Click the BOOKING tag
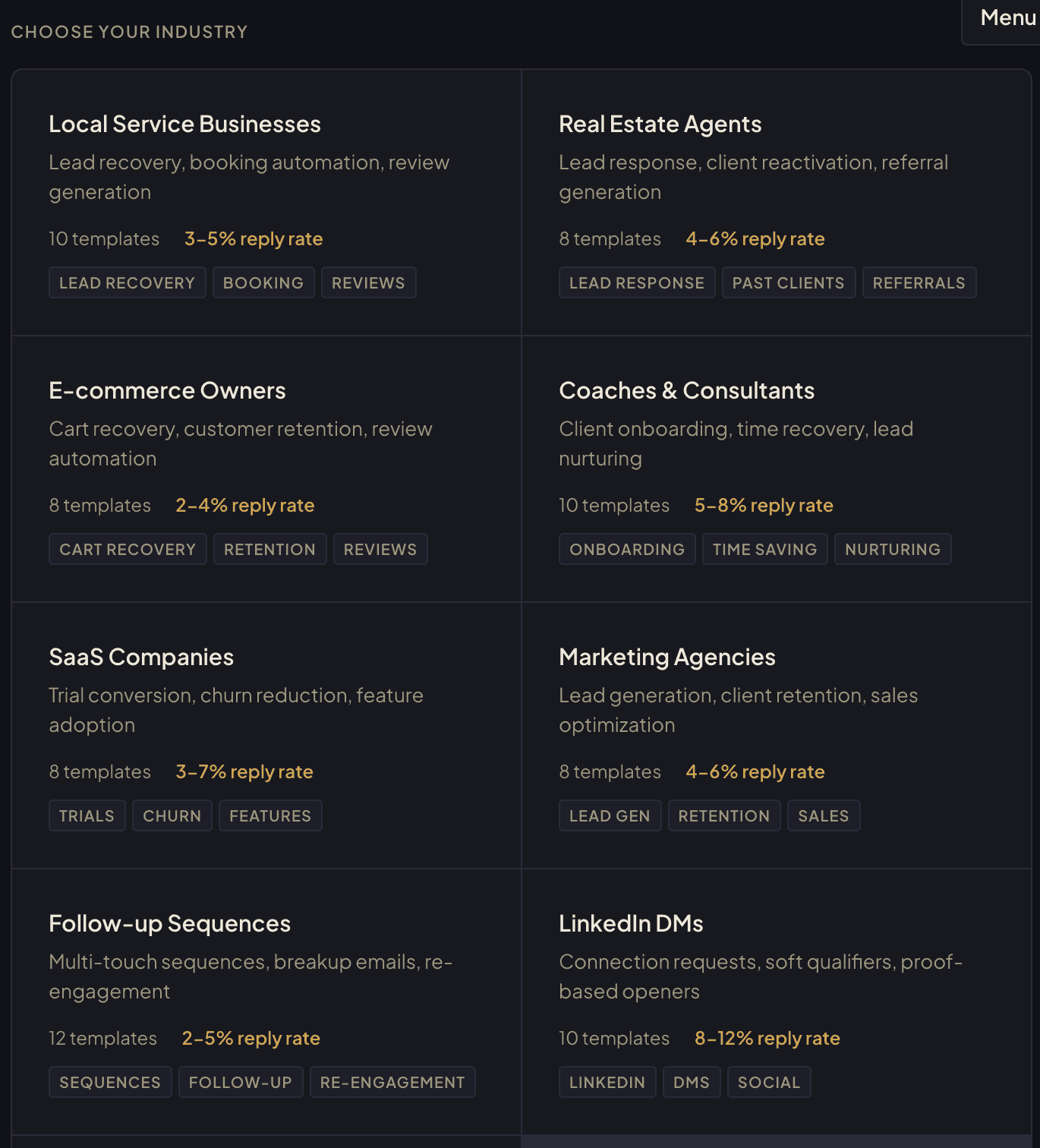The width and height of the screenshot is (1040, 1148). pos(263,283)
